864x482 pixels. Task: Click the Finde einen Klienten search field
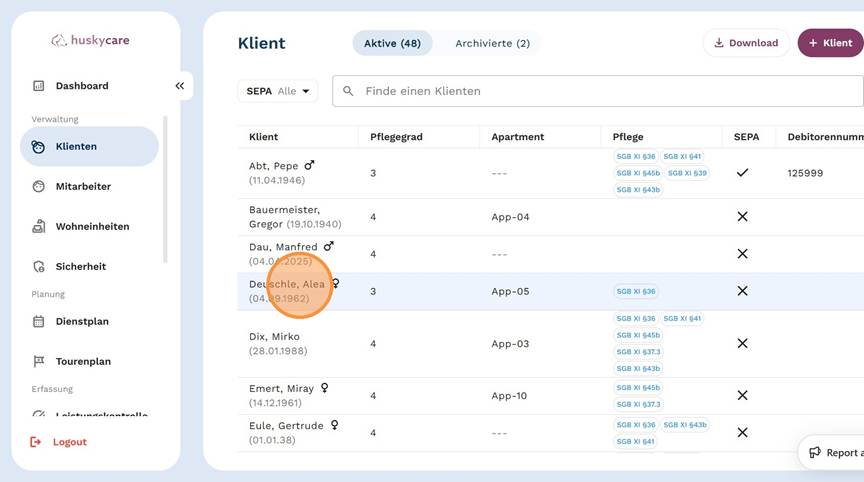[598, 91]
